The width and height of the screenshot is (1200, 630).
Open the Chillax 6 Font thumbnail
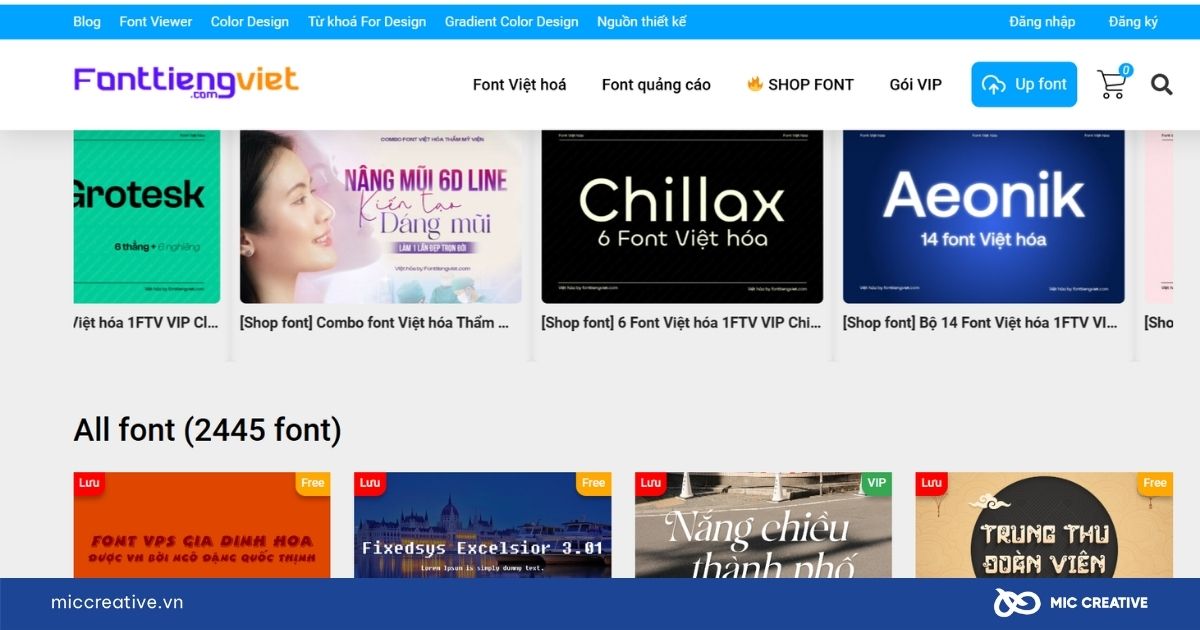click(682, 216)
